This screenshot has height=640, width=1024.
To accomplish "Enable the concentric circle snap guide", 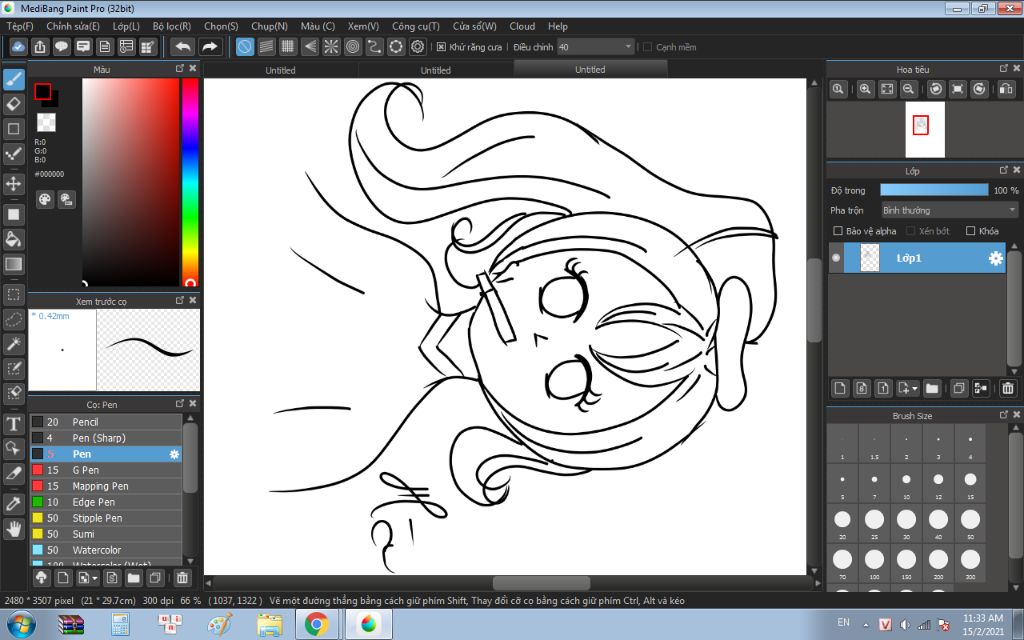I will click(x=353, y=47).
